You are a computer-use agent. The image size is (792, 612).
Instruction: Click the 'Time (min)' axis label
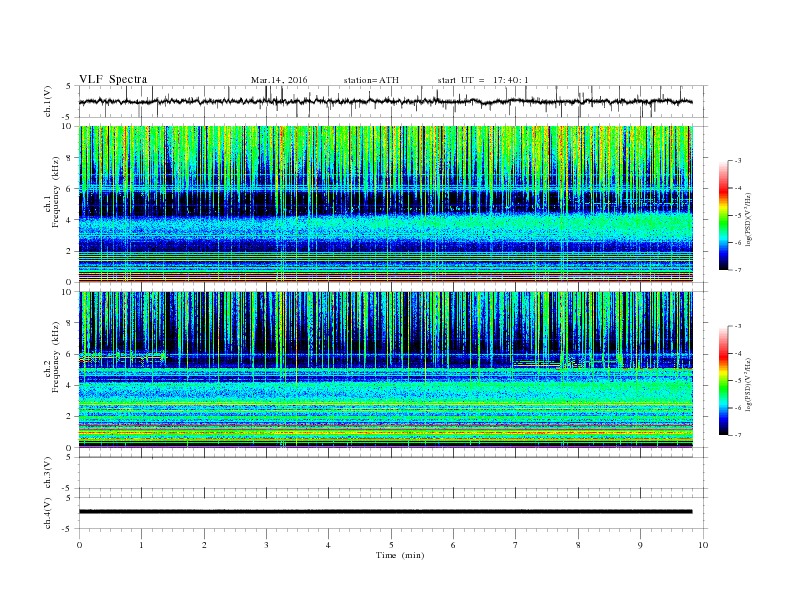400,555
